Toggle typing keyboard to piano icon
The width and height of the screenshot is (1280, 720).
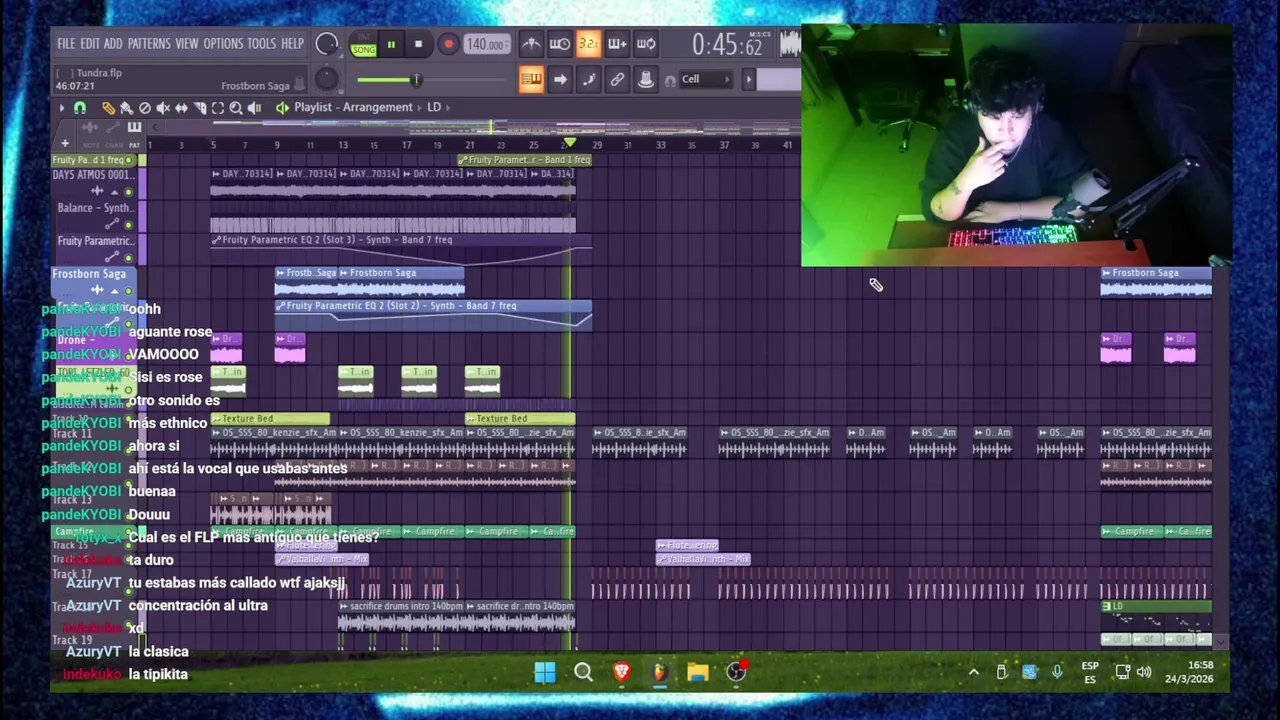tap(531, 79)
